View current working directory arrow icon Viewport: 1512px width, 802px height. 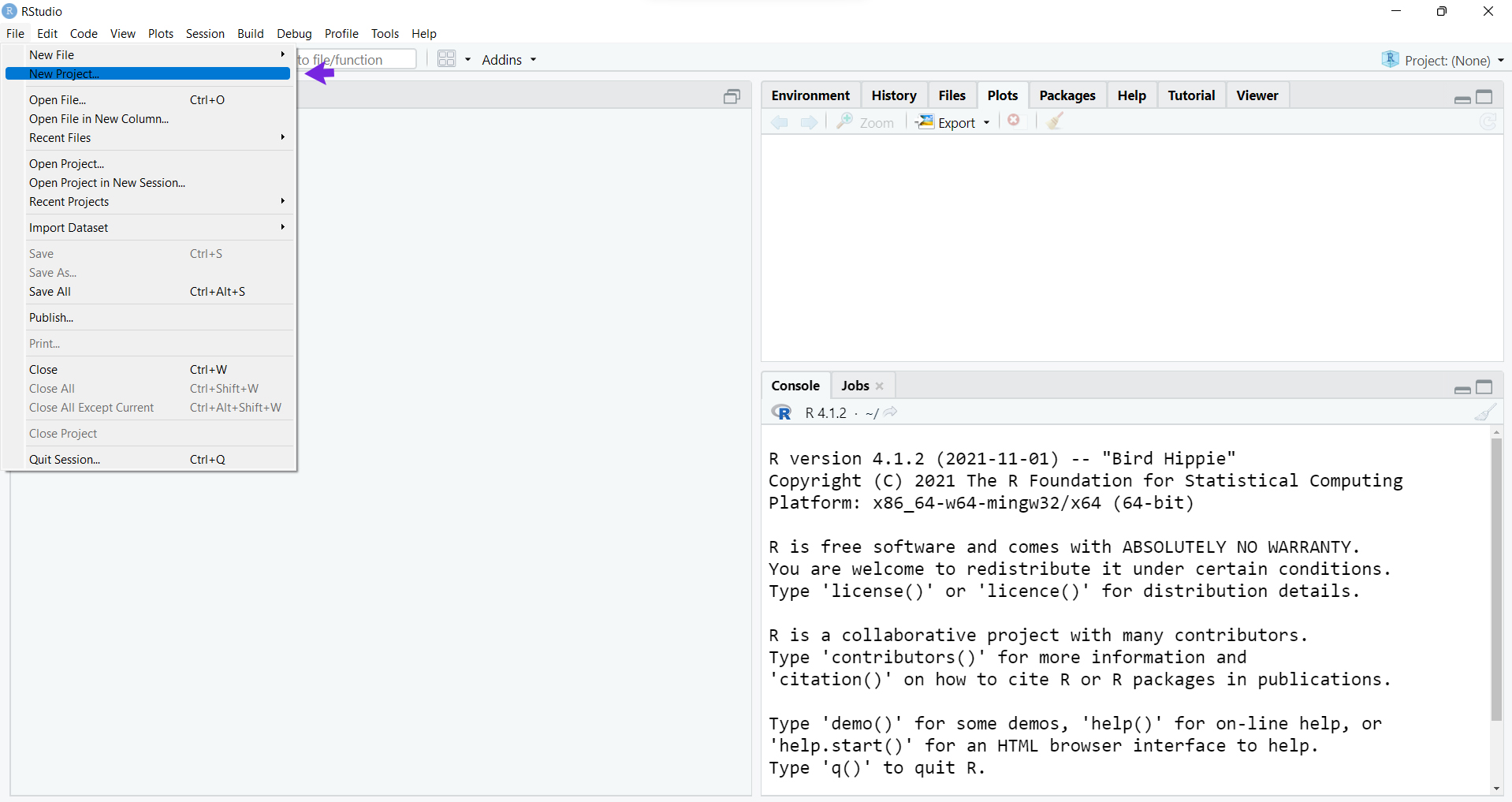coord(891,412)
